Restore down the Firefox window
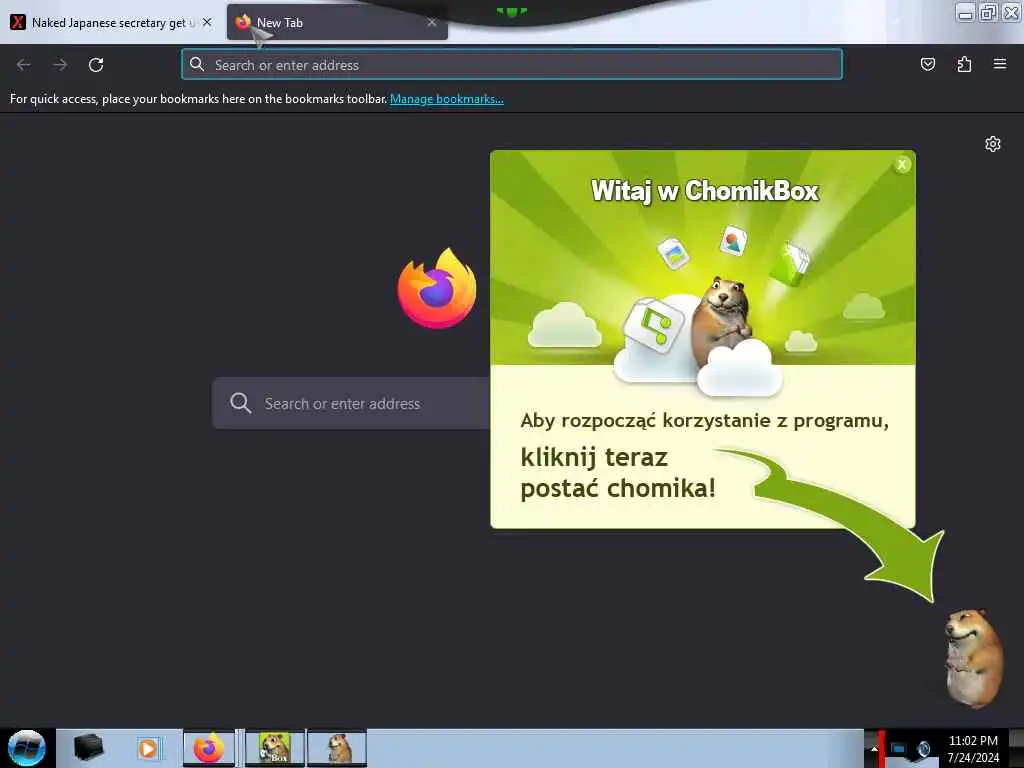1024x768 pixels. click(x=988, y=12)
